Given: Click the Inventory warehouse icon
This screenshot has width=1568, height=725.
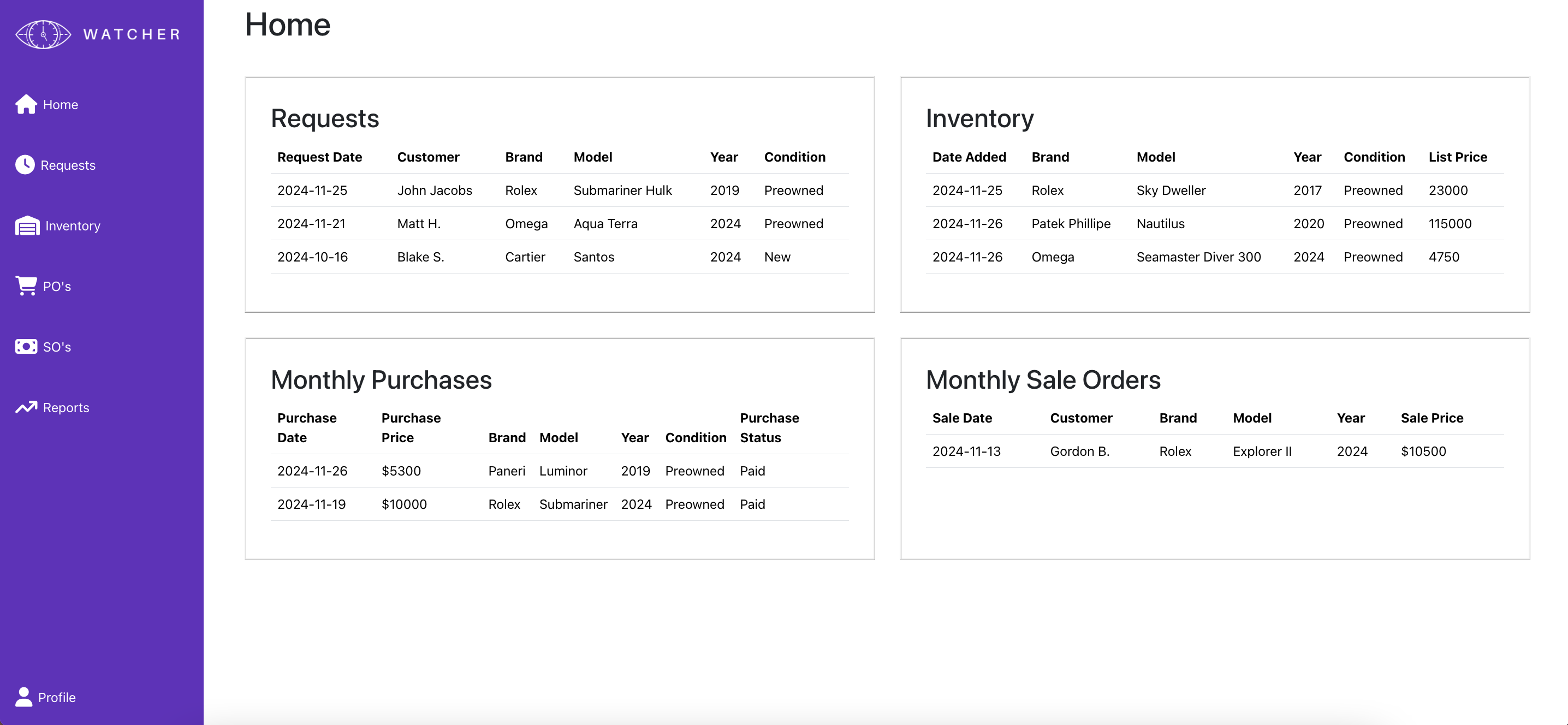Looking at the screenshot, I should (x=27, y=226).
